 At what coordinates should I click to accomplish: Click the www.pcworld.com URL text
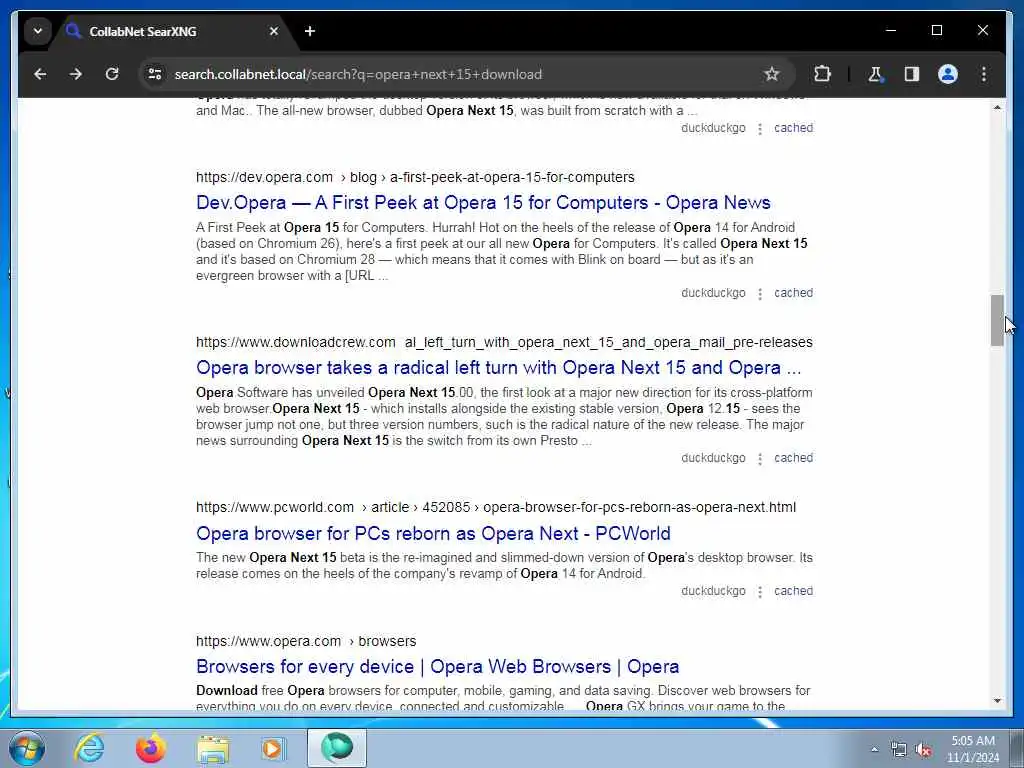point(496,507)
